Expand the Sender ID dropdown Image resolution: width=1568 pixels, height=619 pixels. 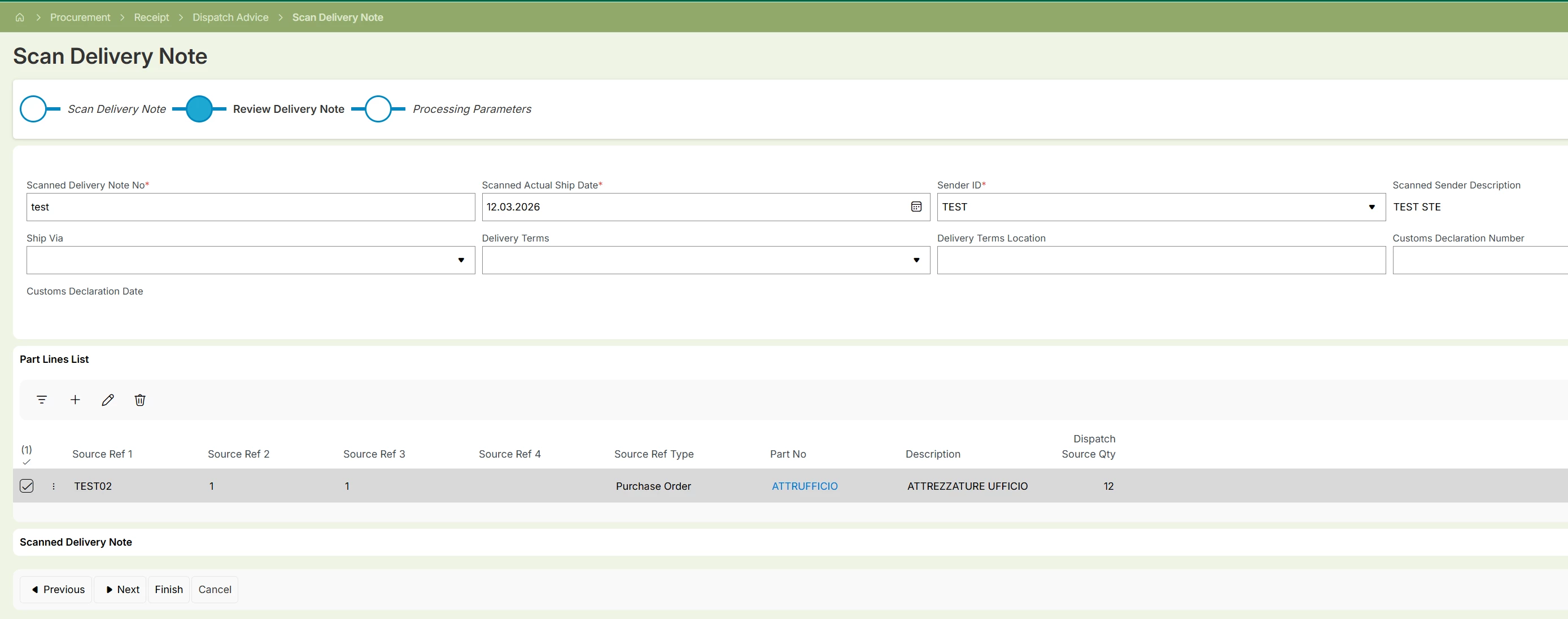click(x=1372, y=207)
